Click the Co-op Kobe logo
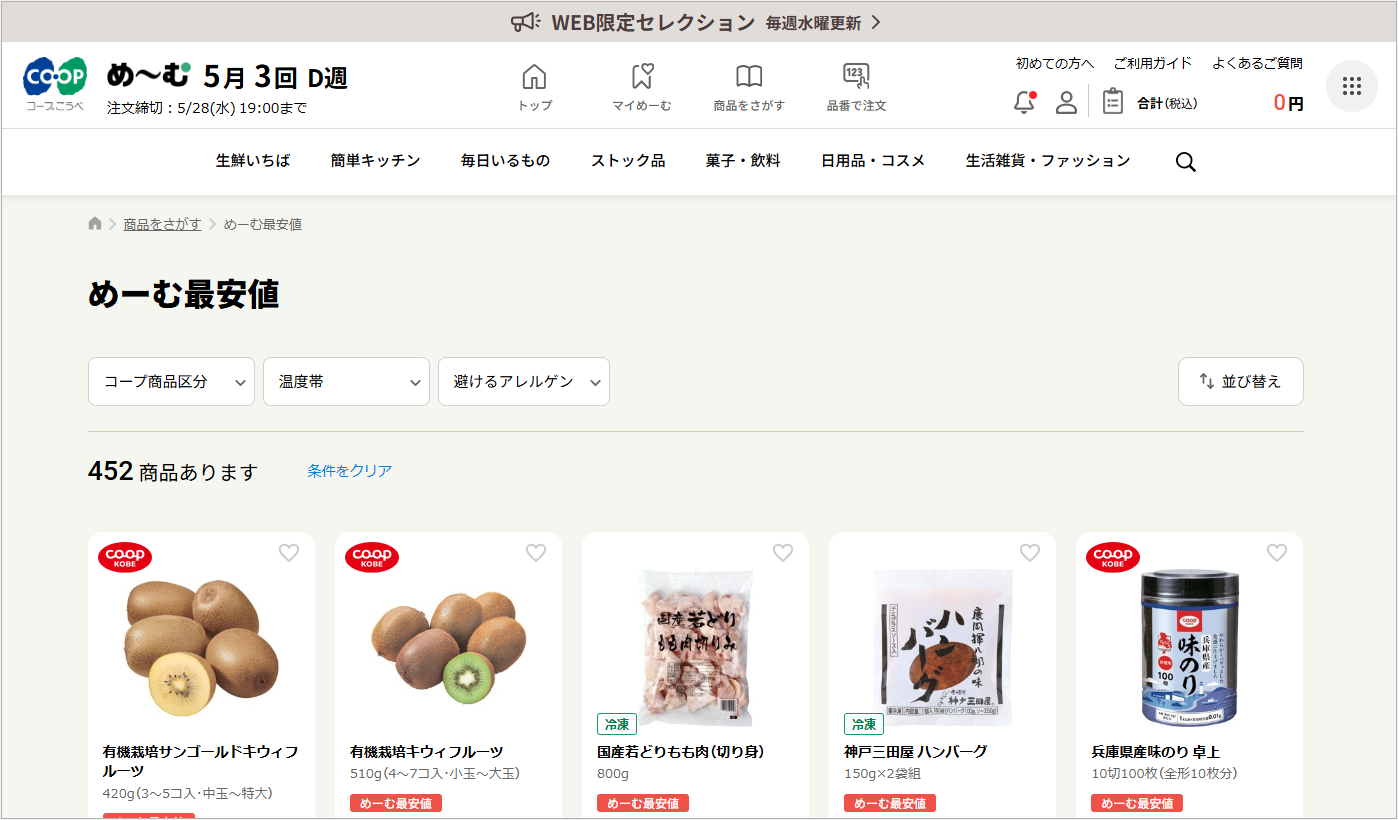Screen dimensions: 1398x820 (x=55, y=84)
